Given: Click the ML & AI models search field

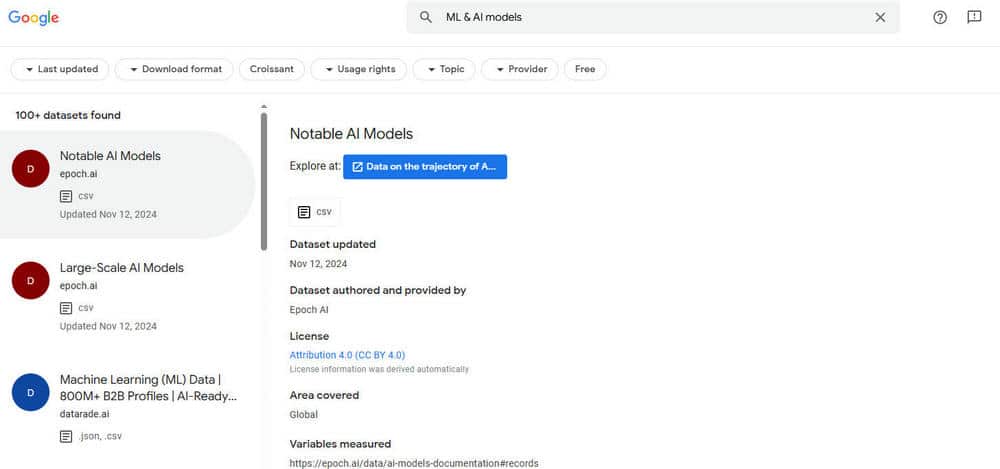Looking at the screenshot, I should (652, 17).
